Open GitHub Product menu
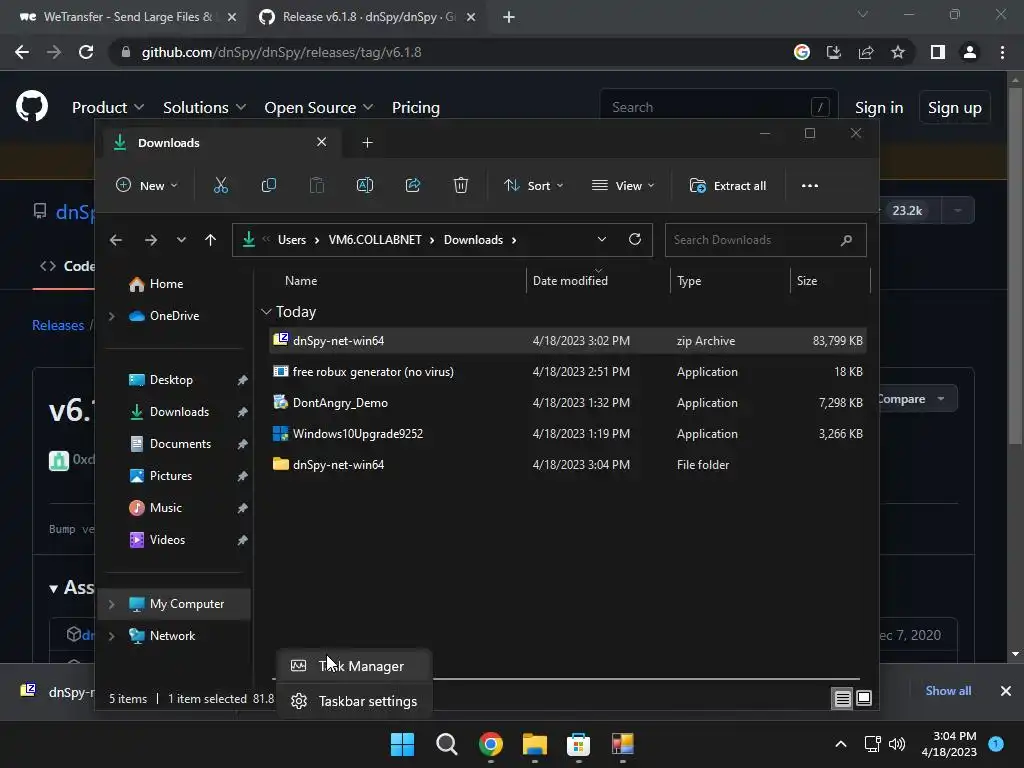 [x=108, y=107]
